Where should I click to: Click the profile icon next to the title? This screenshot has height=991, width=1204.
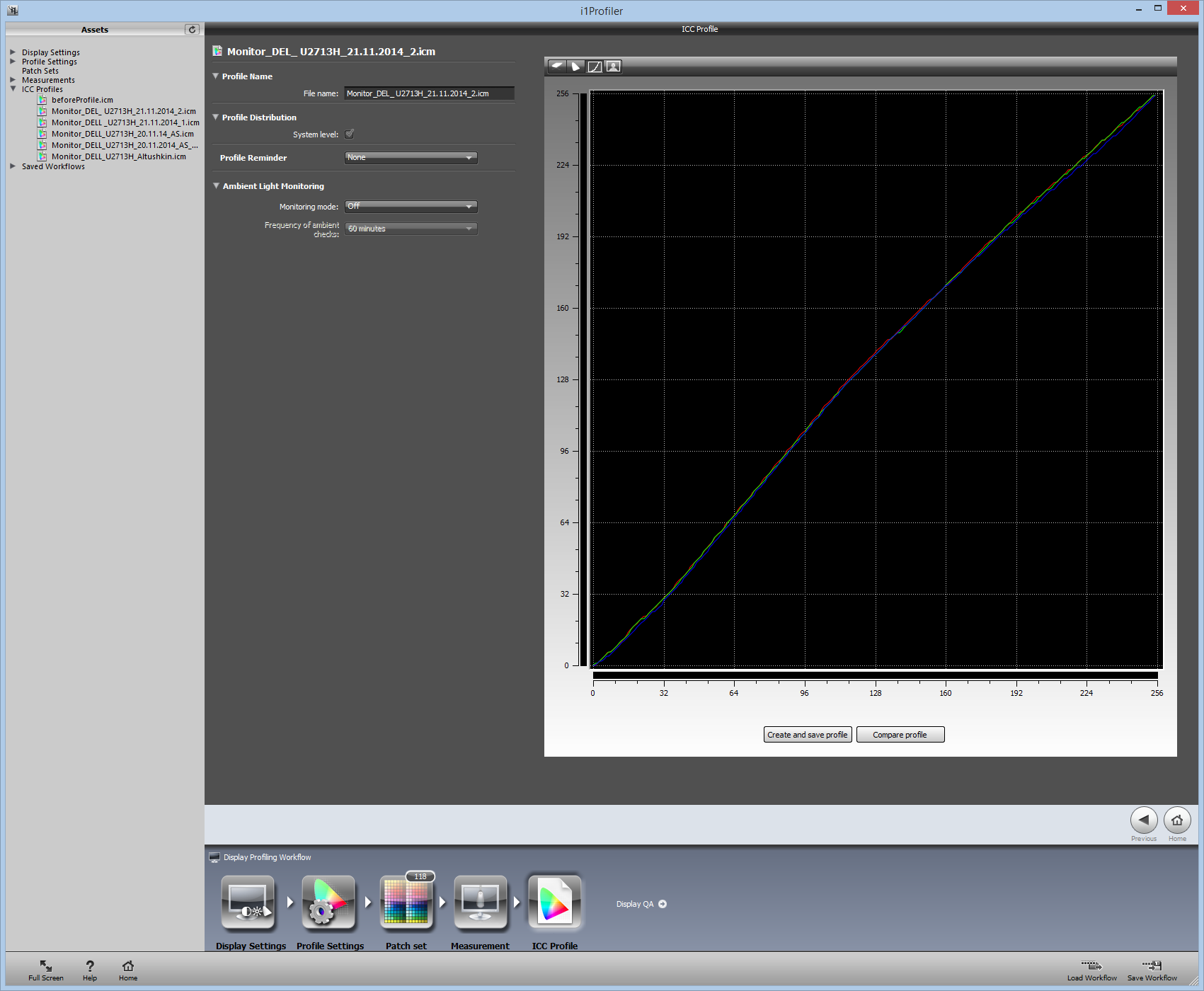point(217,51)
